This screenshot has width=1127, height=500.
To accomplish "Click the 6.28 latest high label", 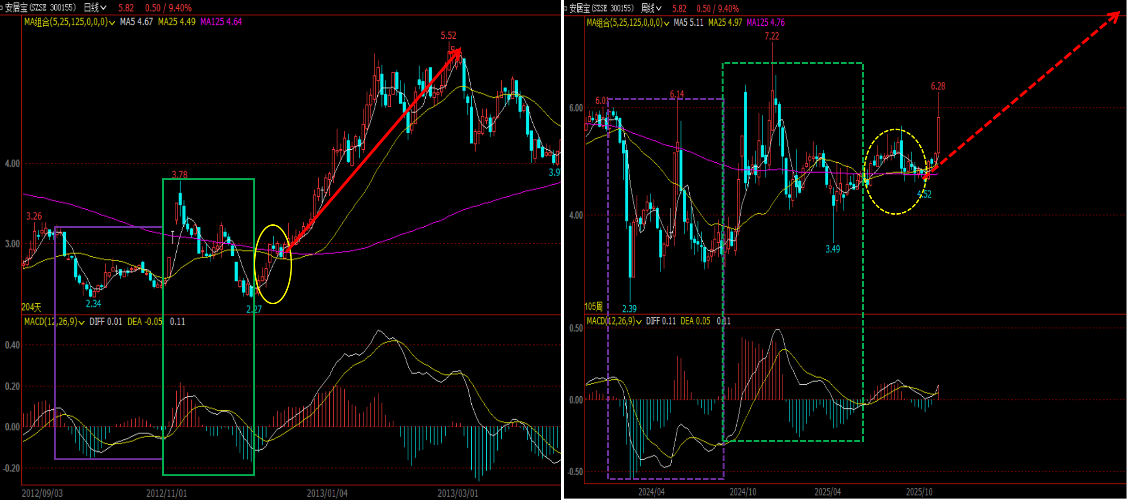I will (x=937, y=86).
